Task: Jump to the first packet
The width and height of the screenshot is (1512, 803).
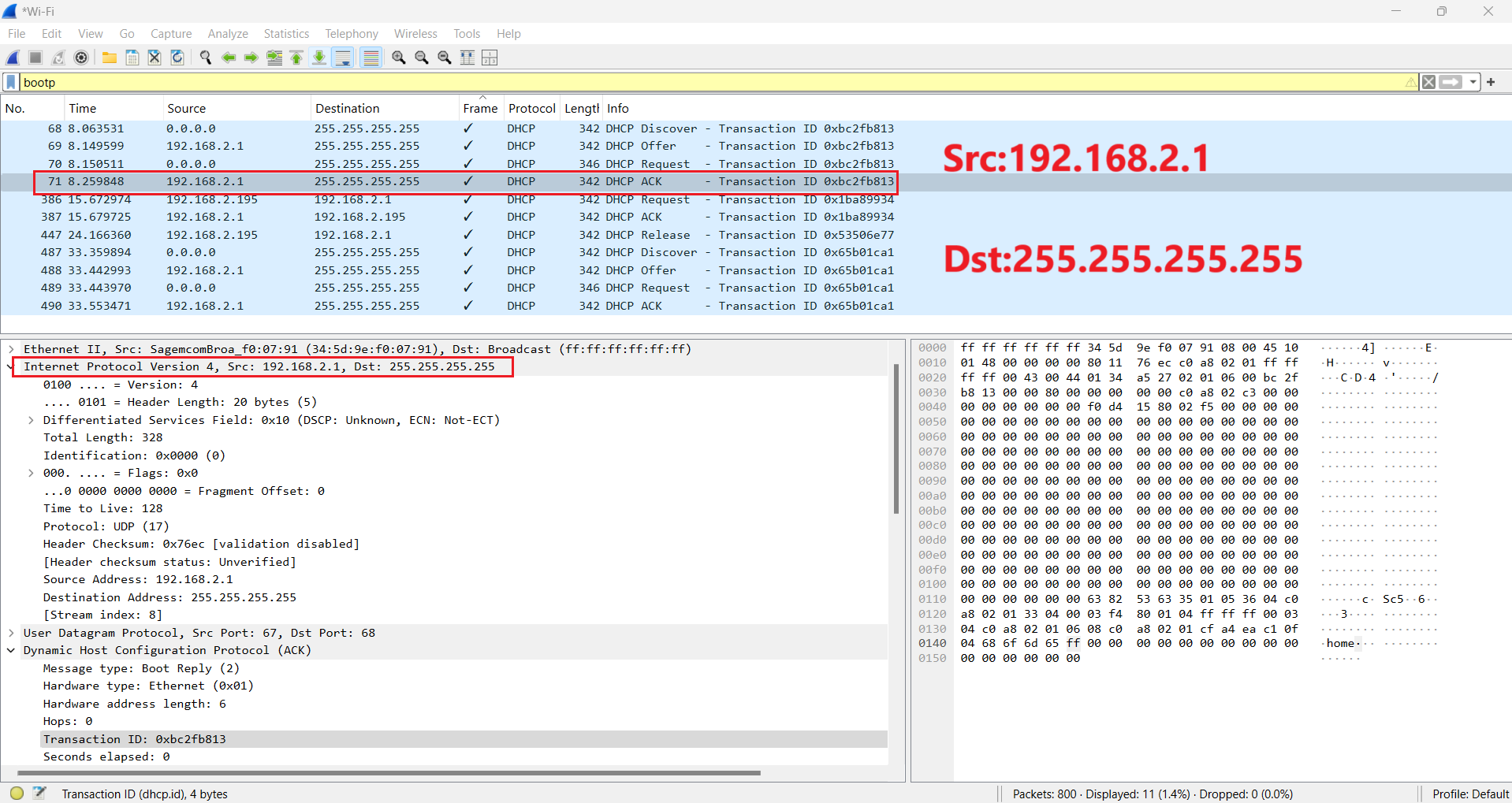Action: tap(296, 58)
